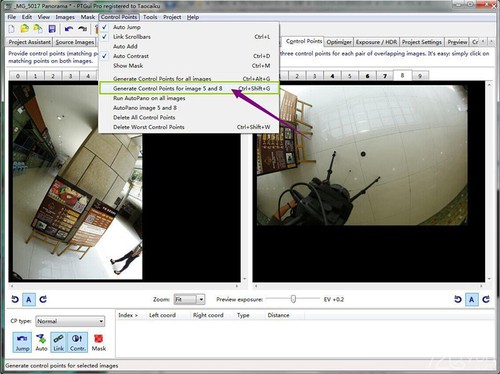Switch to the Source Images tab
Image resolution: width=500 pixels, height=374 pixels.
[x=75, y=42]
